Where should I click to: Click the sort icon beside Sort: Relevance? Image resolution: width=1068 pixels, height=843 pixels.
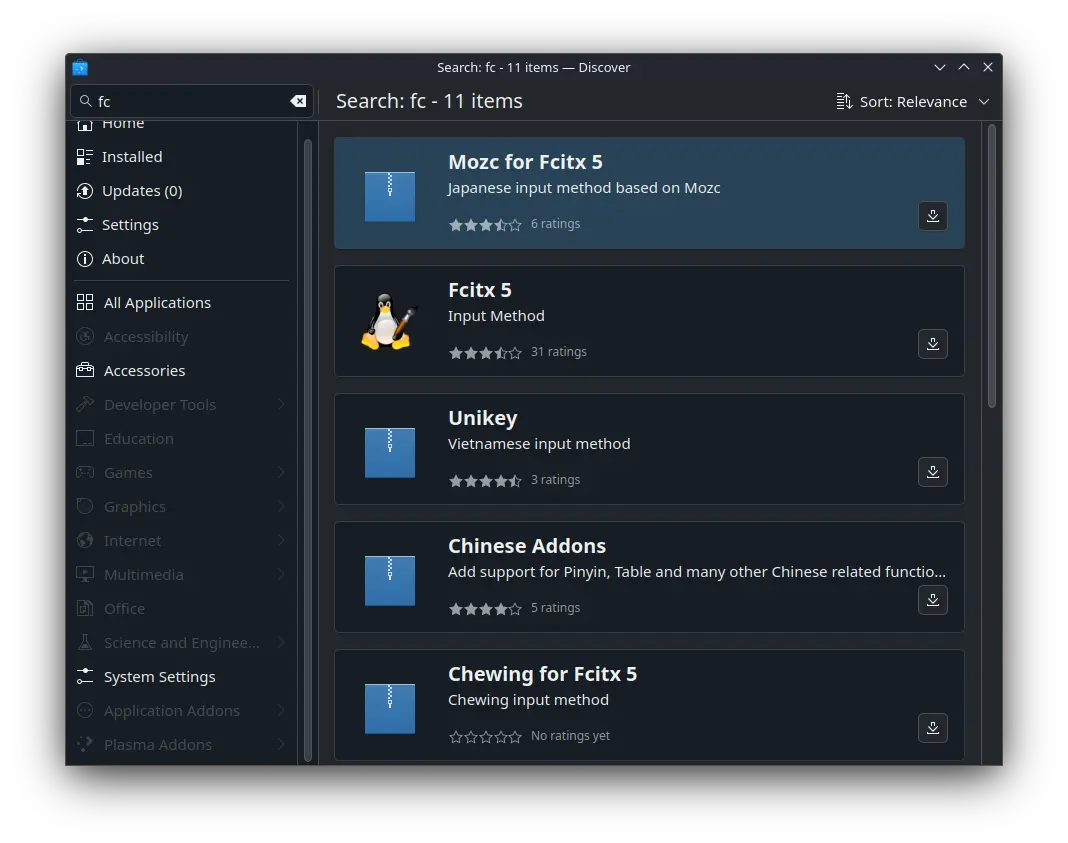click(844, 101)
